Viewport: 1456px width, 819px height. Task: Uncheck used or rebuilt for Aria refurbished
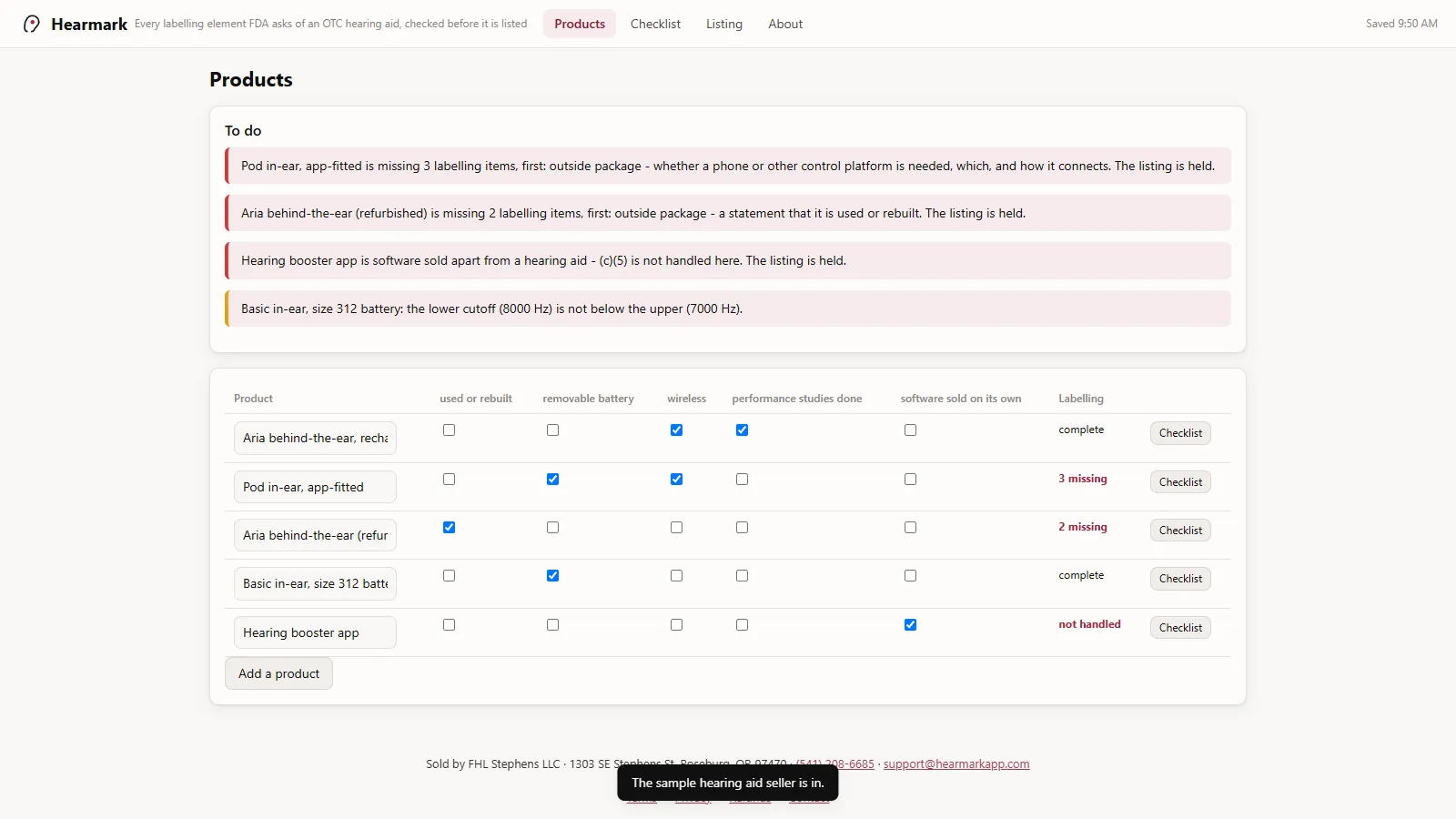449,528
